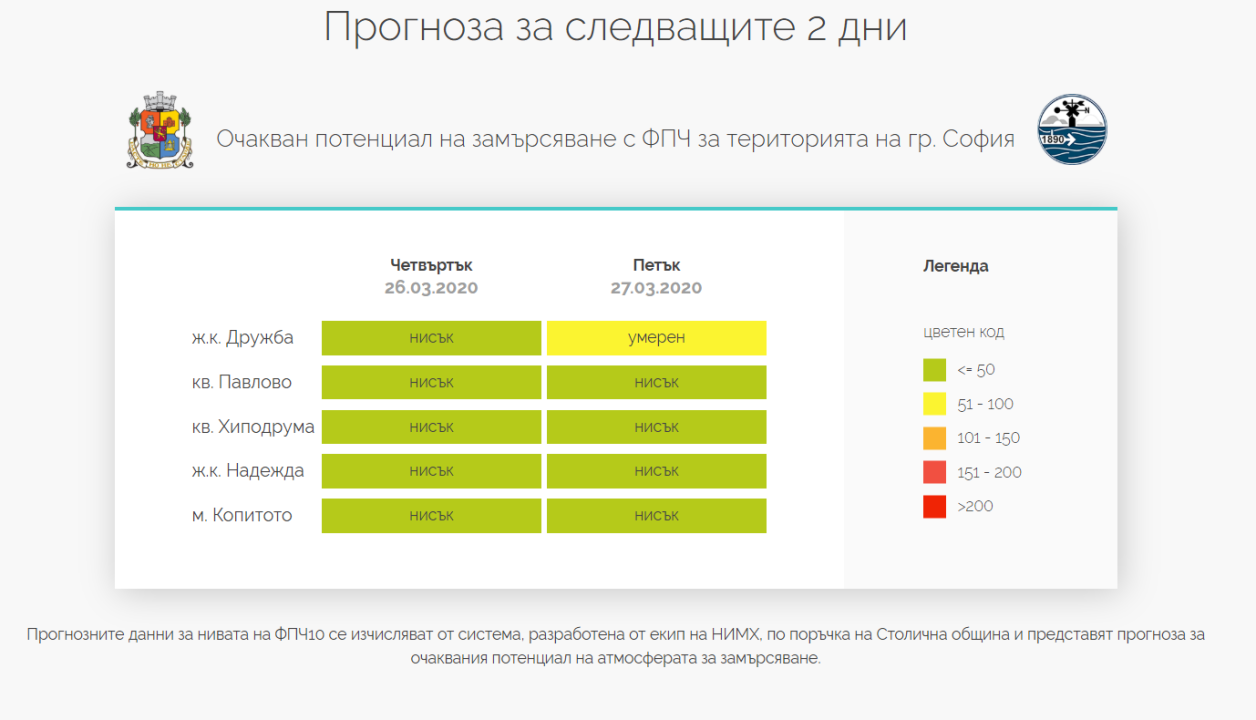Click Thursday's нисък cell for кв. Хиподрума

tap(431, 427)
